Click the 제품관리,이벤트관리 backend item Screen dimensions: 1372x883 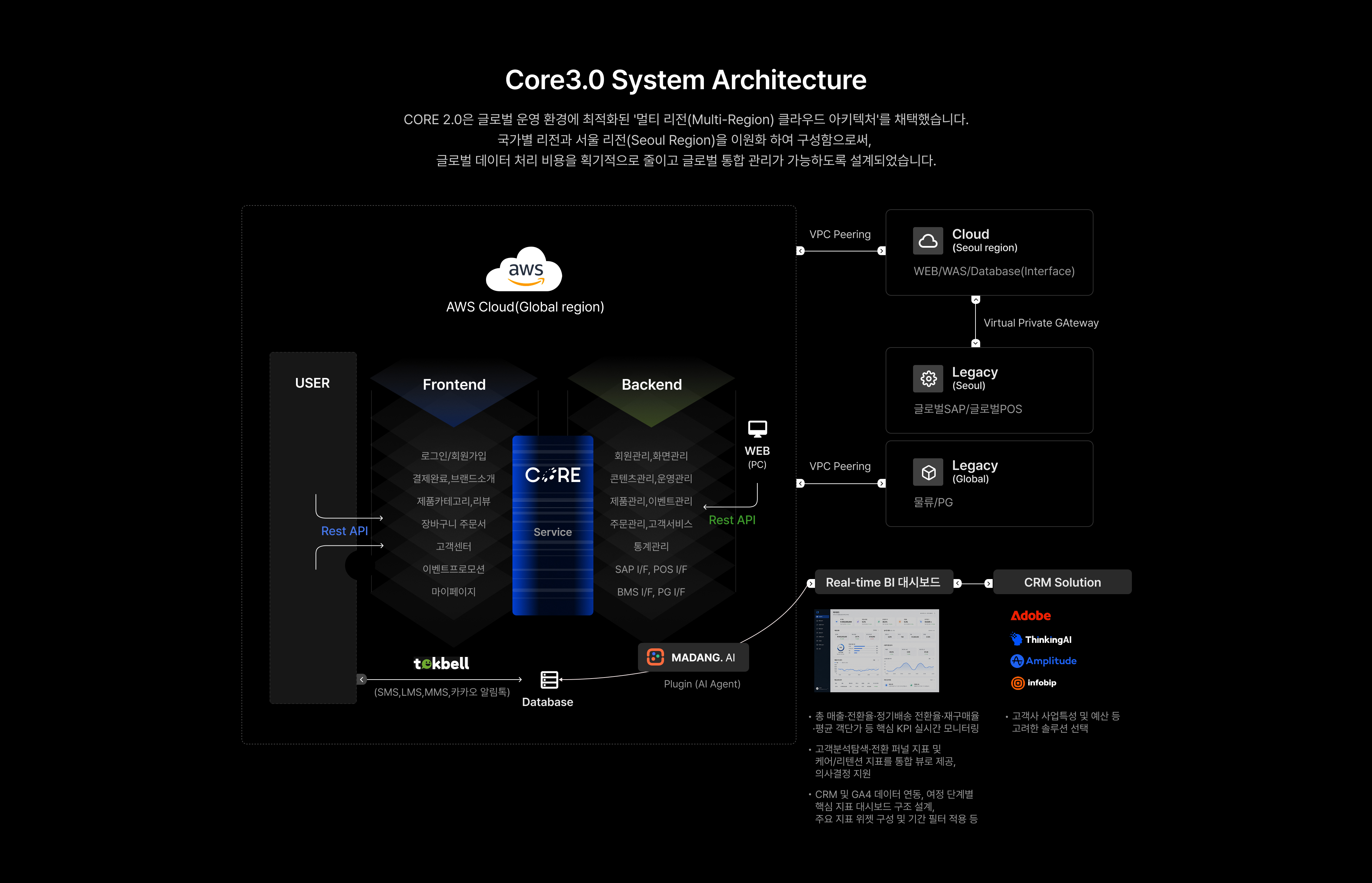coord(651,501)
